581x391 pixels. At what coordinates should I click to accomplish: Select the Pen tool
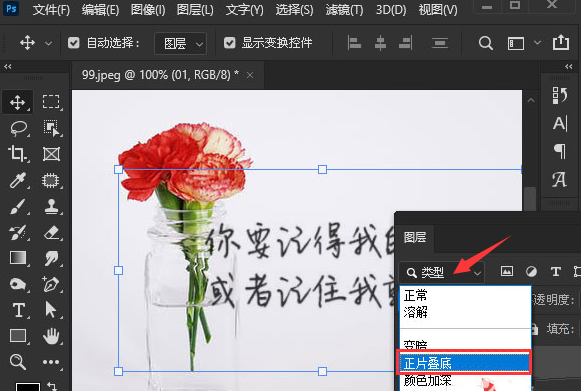[51, 284]
